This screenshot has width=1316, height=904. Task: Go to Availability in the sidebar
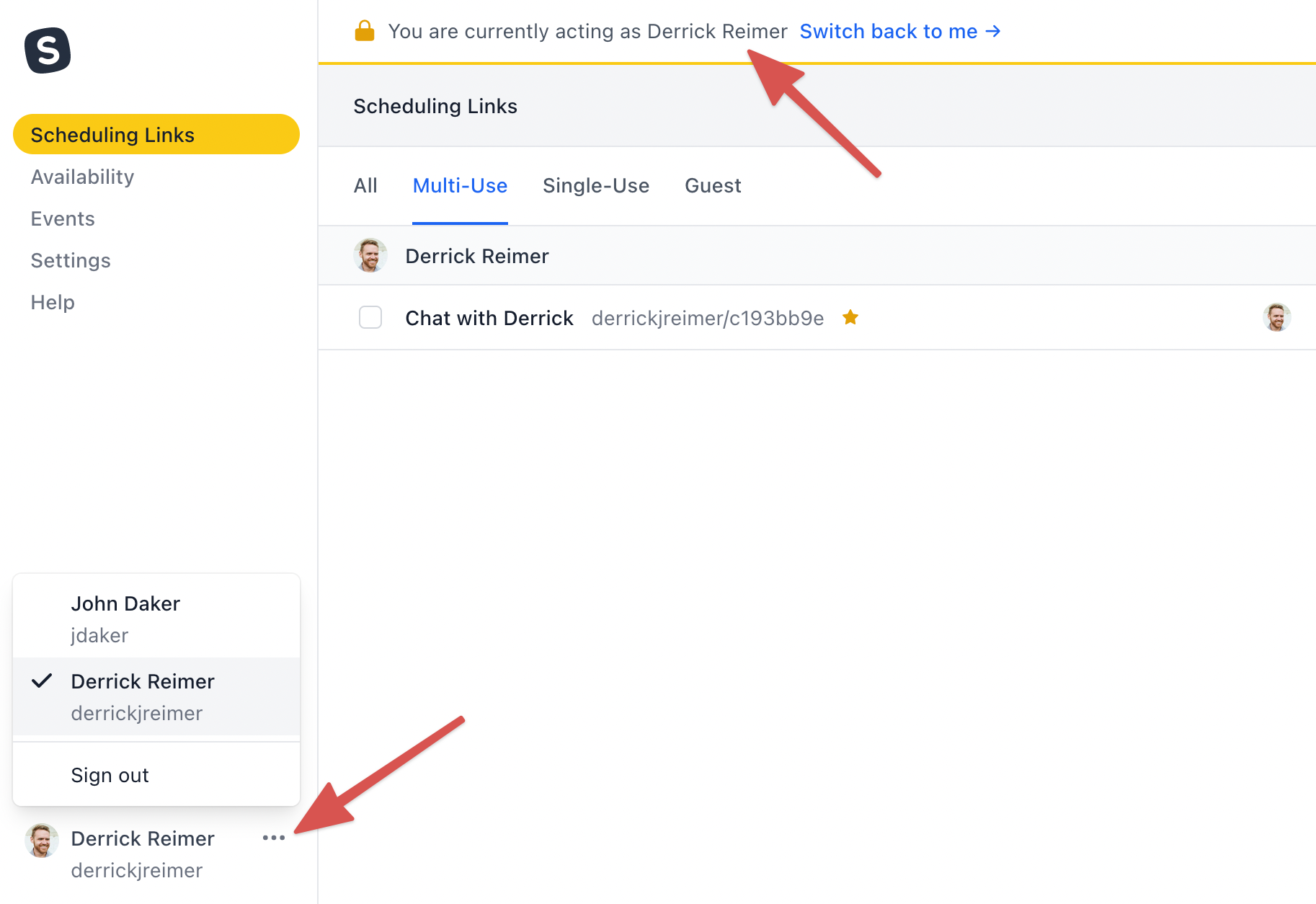83,177
